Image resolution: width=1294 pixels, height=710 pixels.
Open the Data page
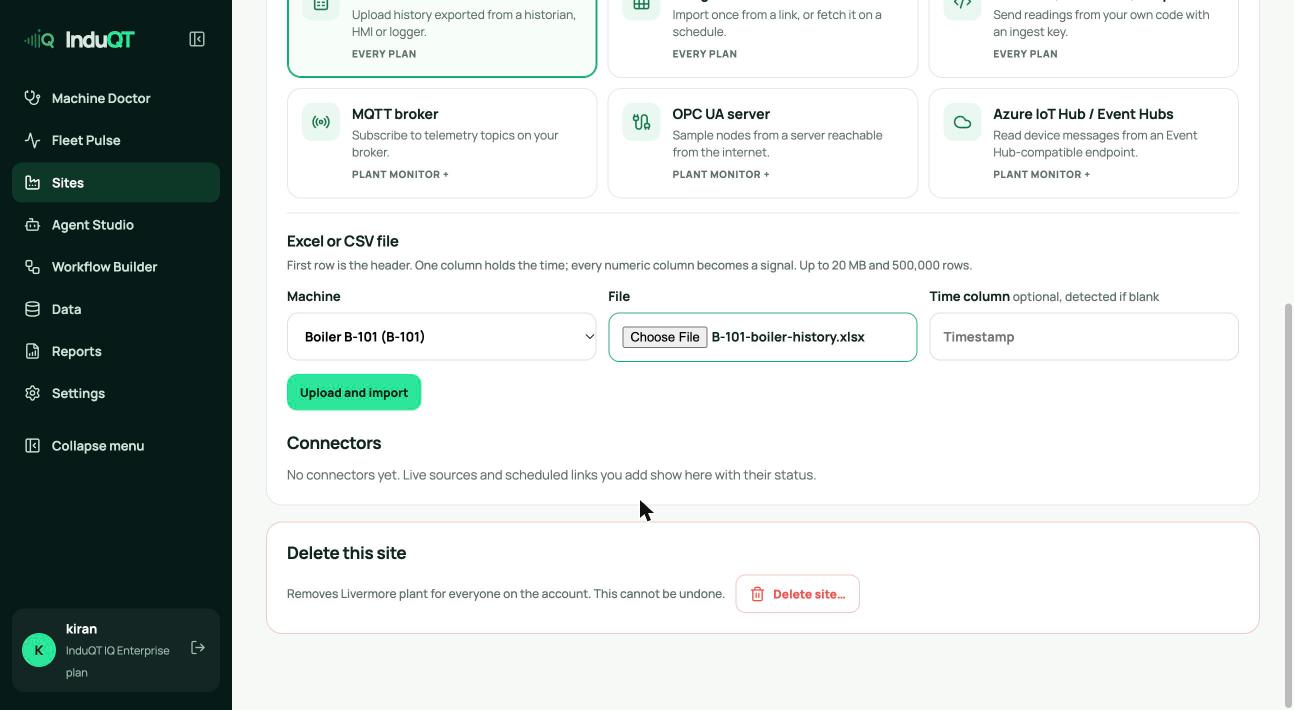click(x=116, y=309)
